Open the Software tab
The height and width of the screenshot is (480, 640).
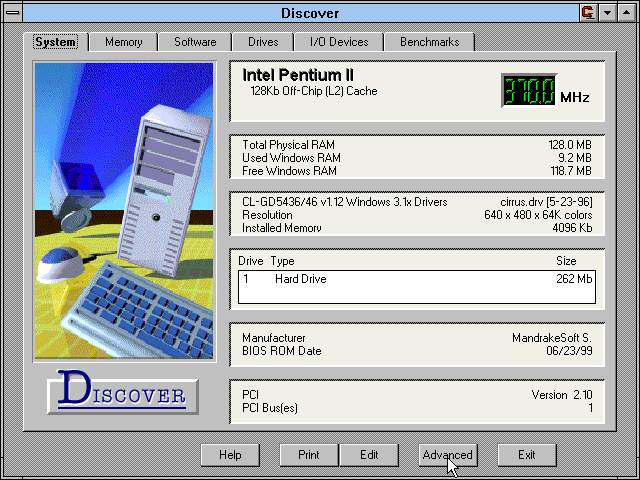[195, 42]
